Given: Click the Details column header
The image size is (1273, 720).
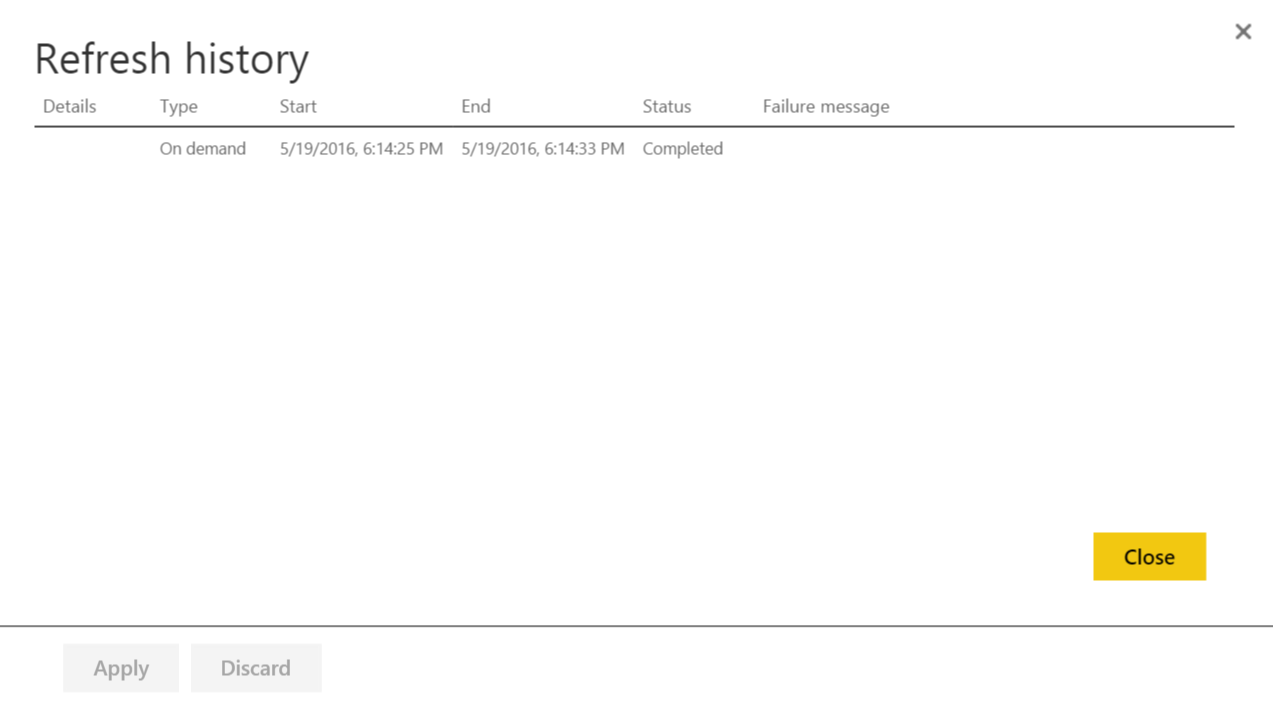Looking at the screenshot, I should tap(69, 106).
